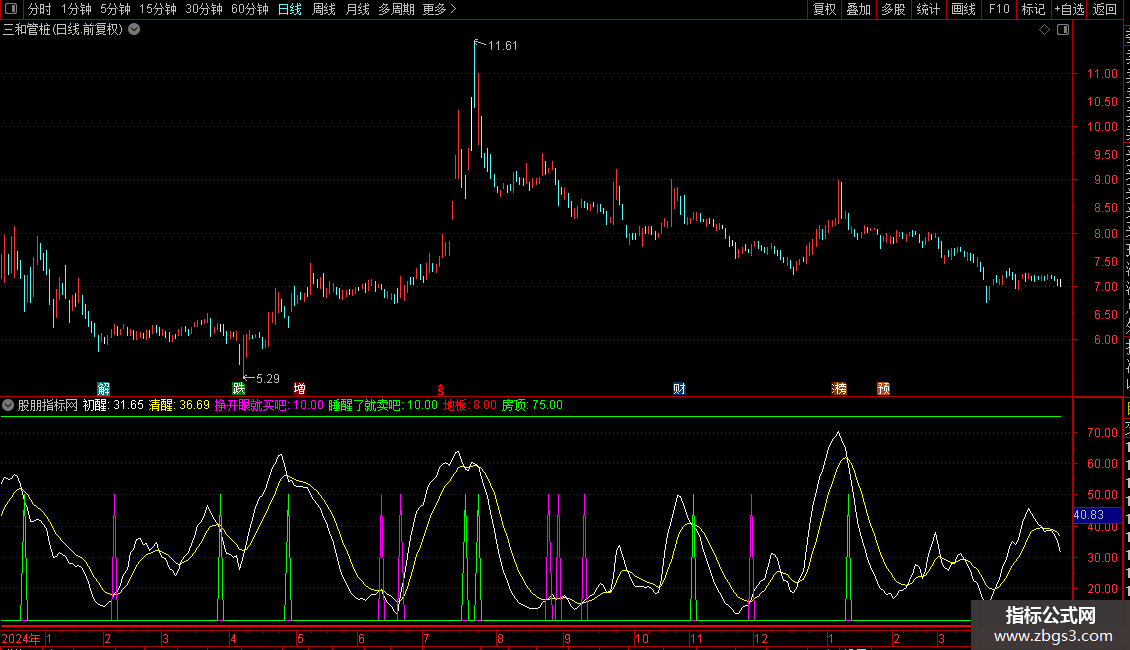1130x650 pixels.
Task: Open the F10 company info button
Action: click(998, 9)
